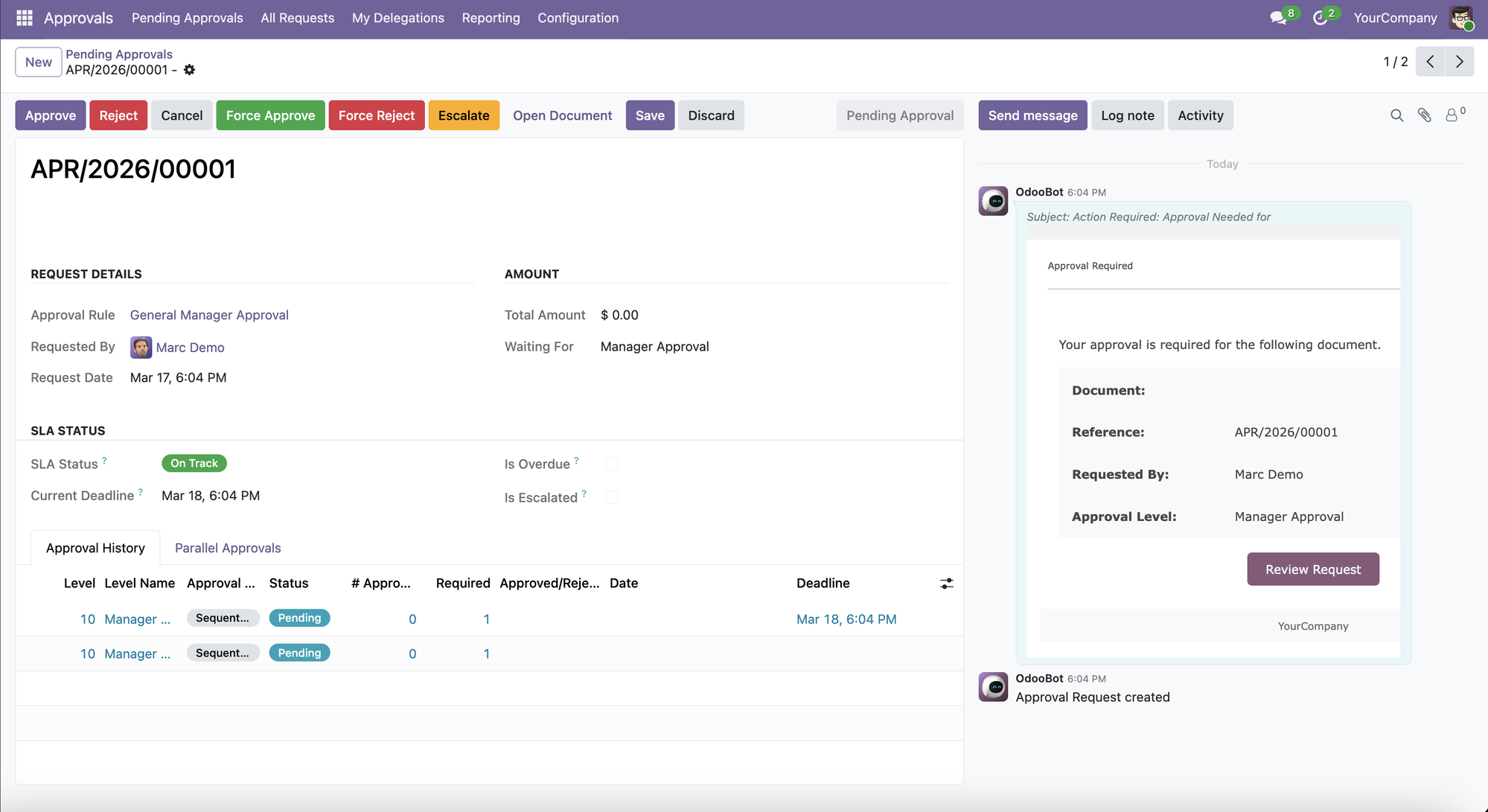
Task: Click the paperclip attachments icon
Action: (1424, 115)
